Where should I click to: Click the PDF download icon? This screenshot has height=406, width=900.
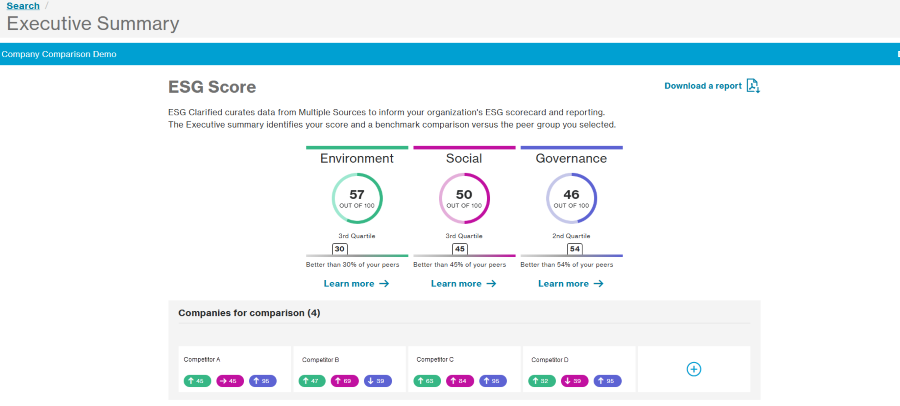(x=753, y=86)
